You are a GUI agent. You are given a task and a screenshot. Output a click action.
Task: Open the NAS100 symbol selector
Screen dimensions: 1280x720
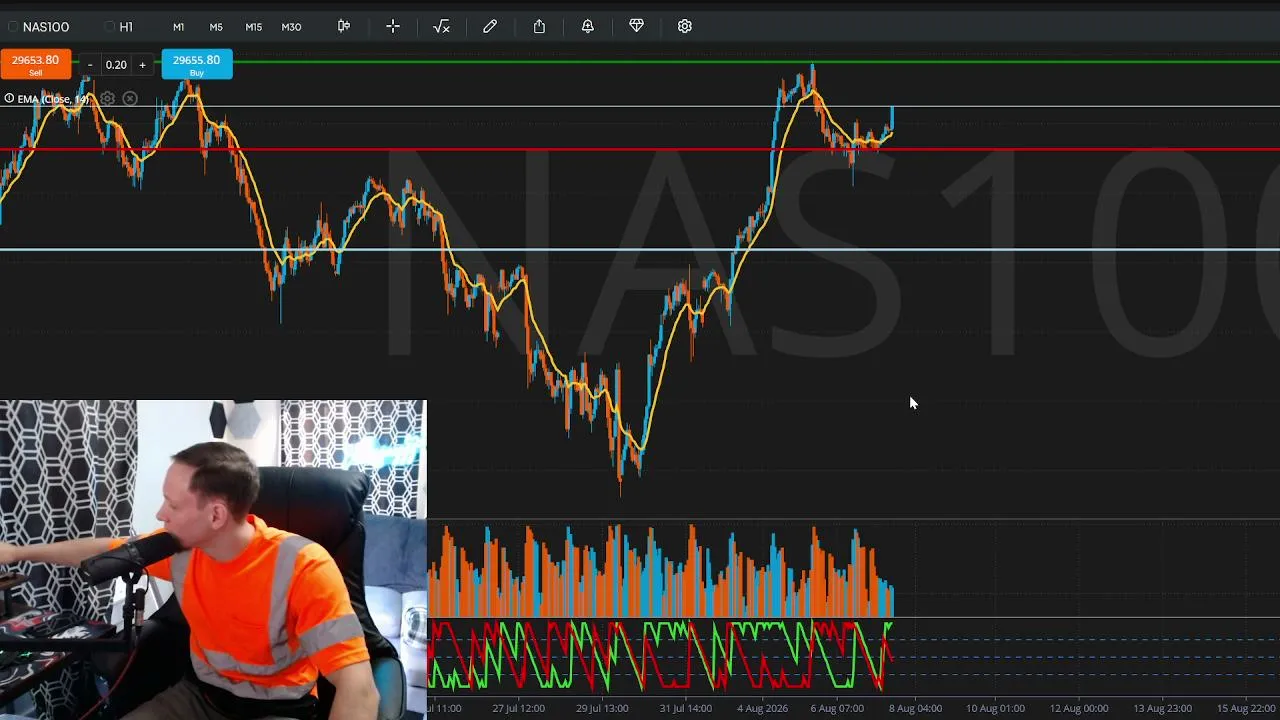38,27
